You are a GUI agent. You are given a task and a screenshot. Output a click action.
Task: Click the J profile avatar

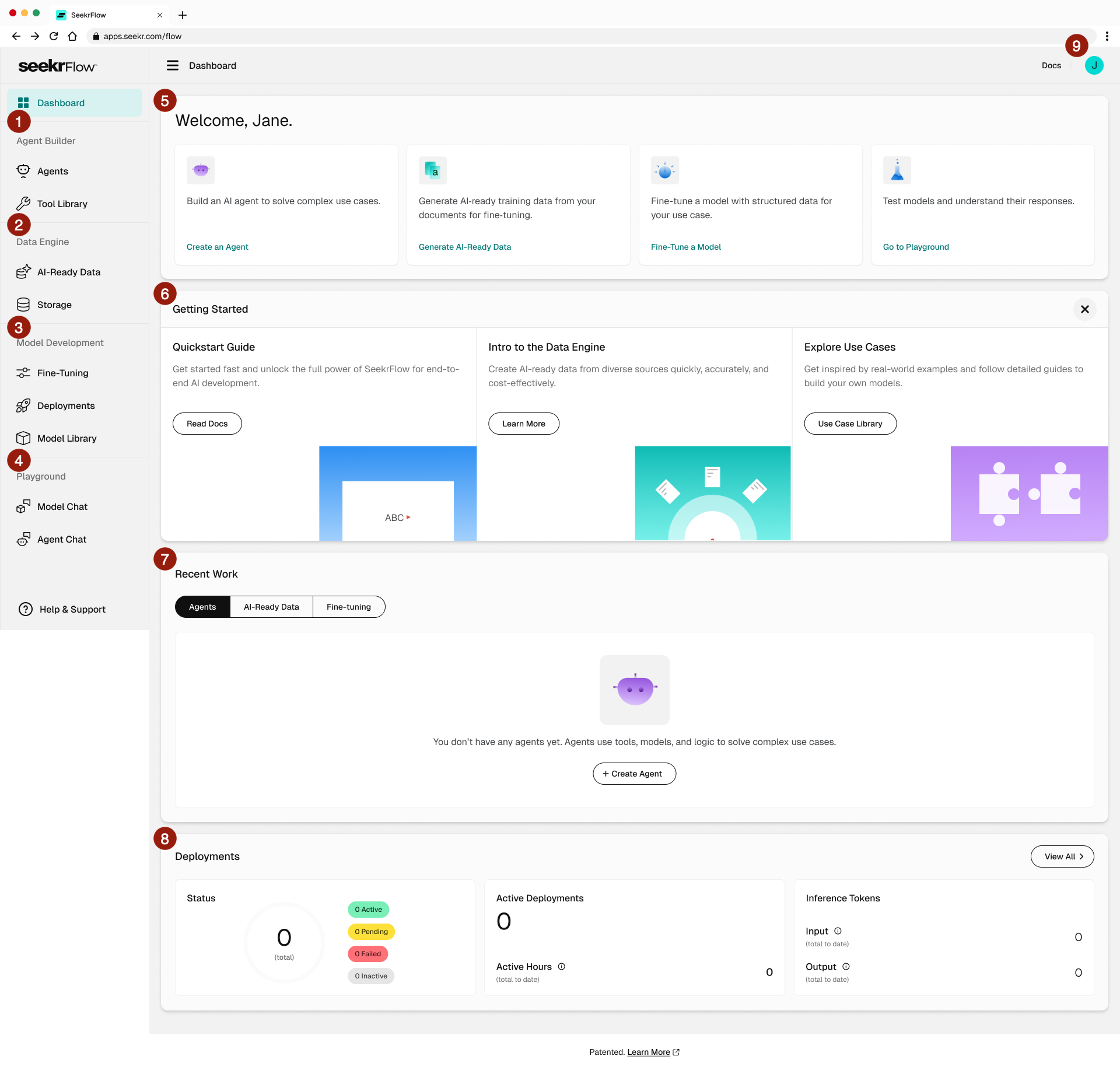point(1094,65)
